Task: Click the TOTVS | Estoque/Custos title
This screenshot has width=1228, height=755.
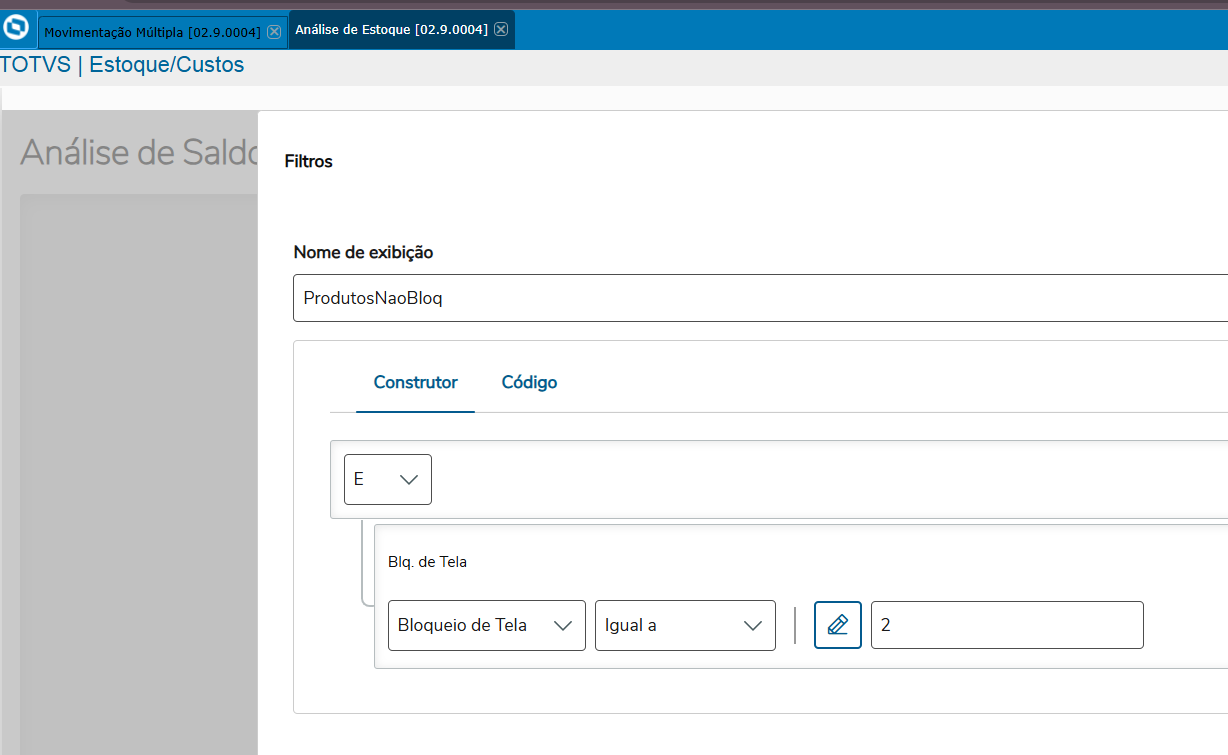Action: (122, 65)
